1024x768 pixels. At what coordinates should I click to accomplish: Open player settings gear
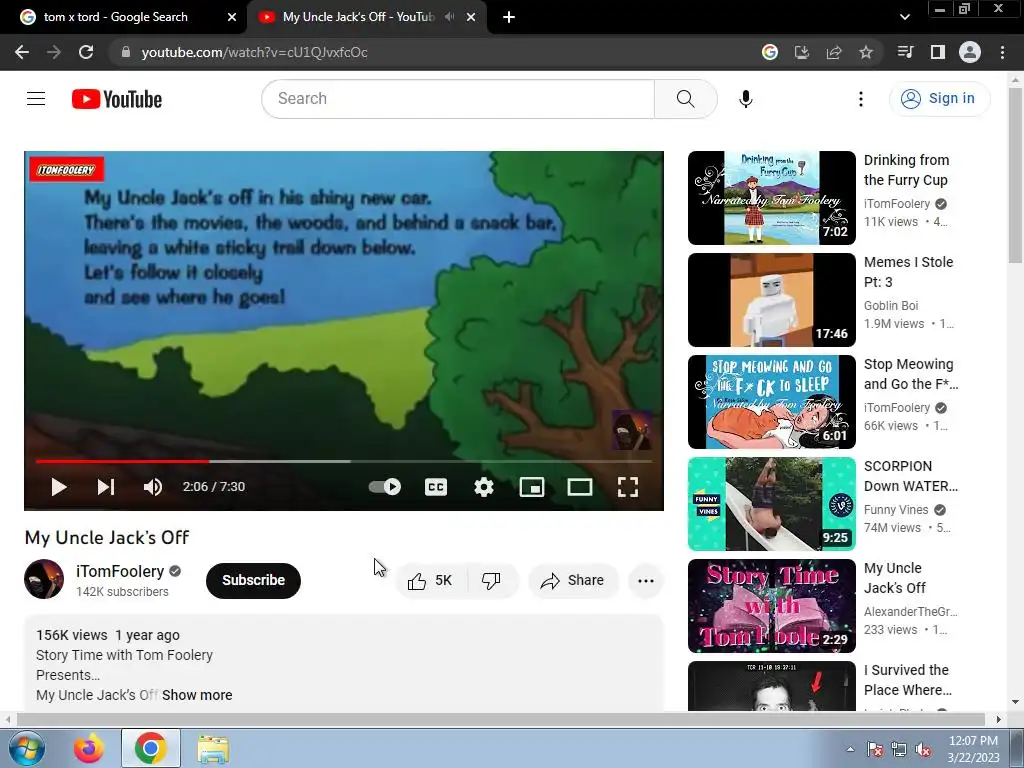tap(483, 487)
